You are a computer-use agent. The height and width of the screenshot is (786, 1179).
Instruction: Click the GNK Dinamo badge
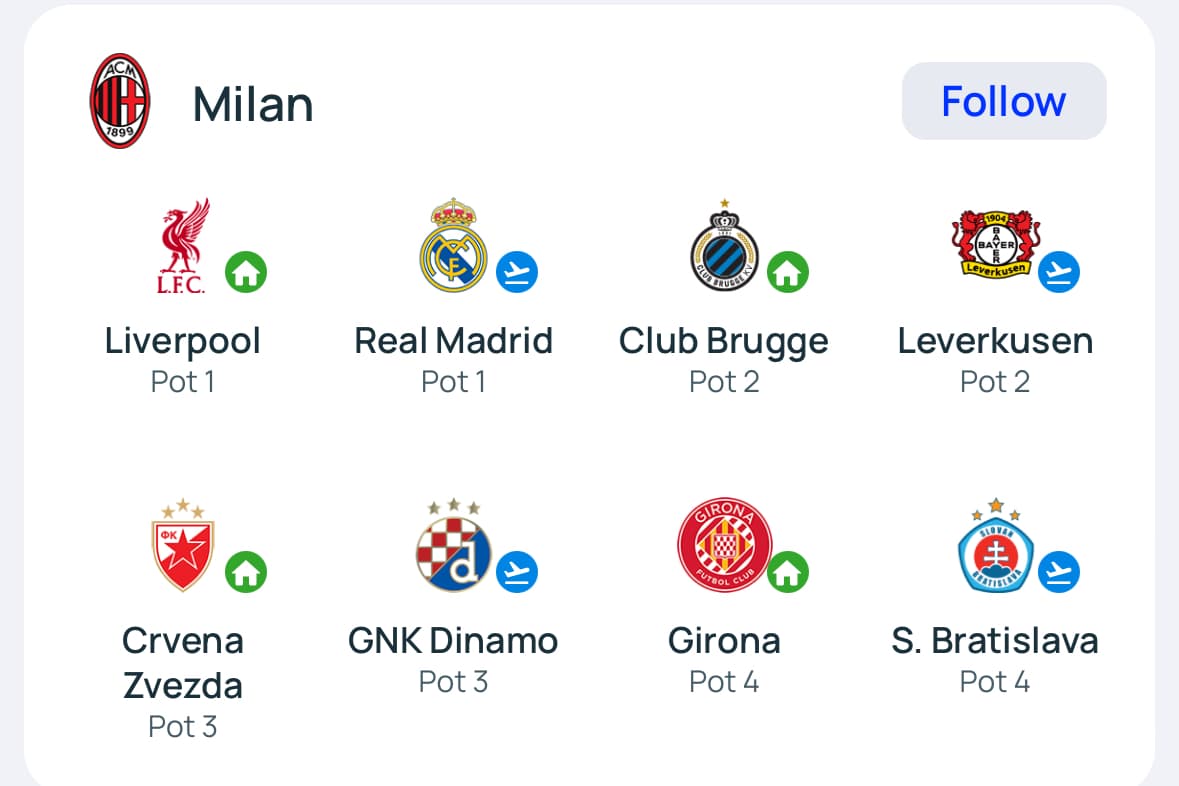(x=453, y=545)
